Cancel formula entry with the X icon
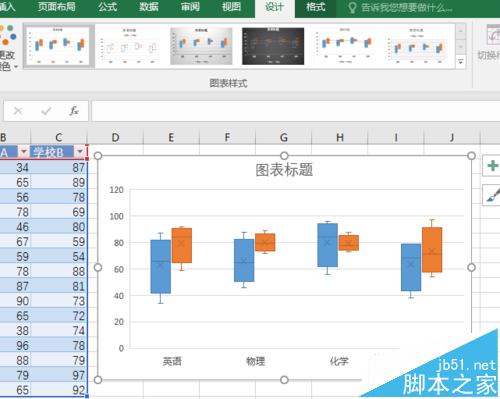This screenshot has height=399, width=500. click(x=18, y=111)
